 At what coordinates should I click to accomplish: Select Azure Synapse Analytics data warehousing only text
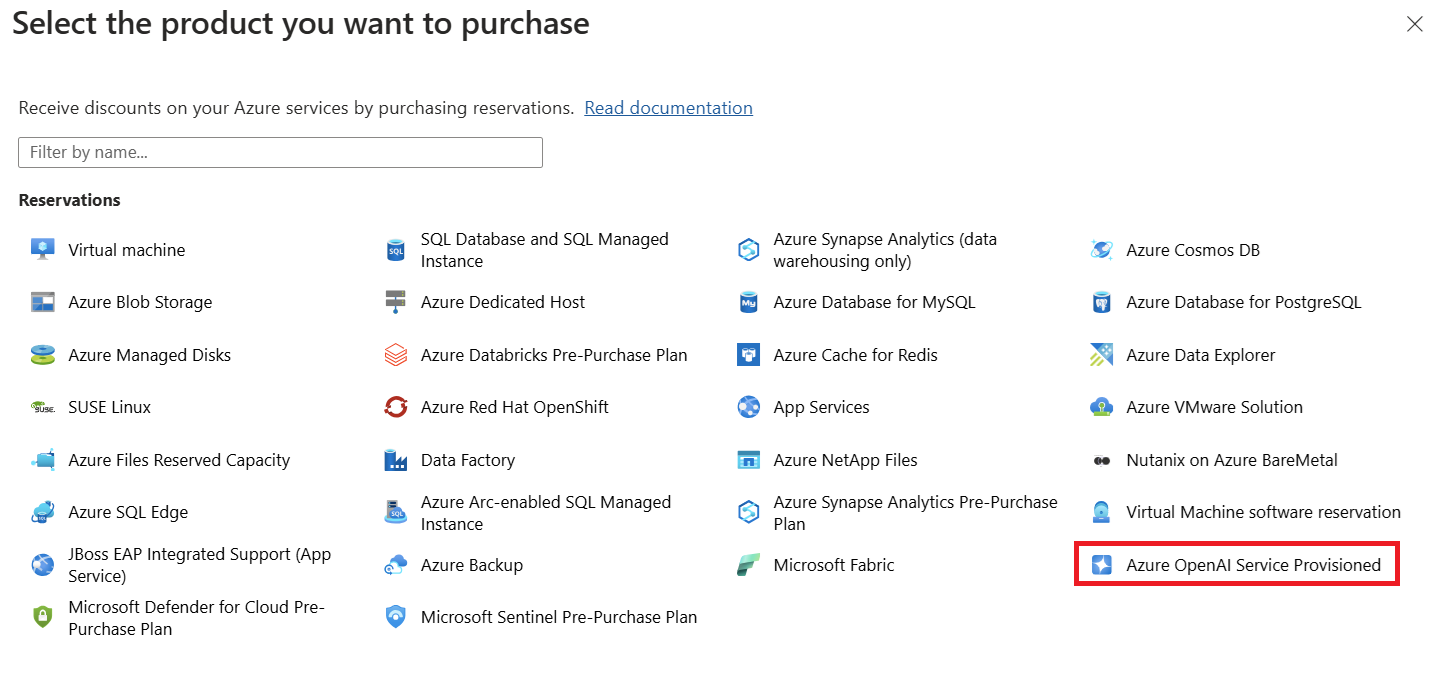[x=885, y=250]
